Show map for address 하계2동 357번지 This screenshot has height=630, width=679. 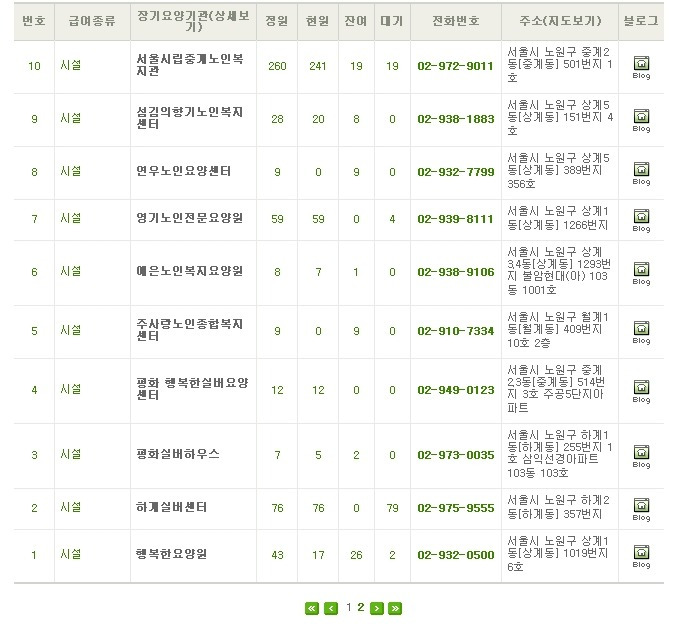coord(559,507)
